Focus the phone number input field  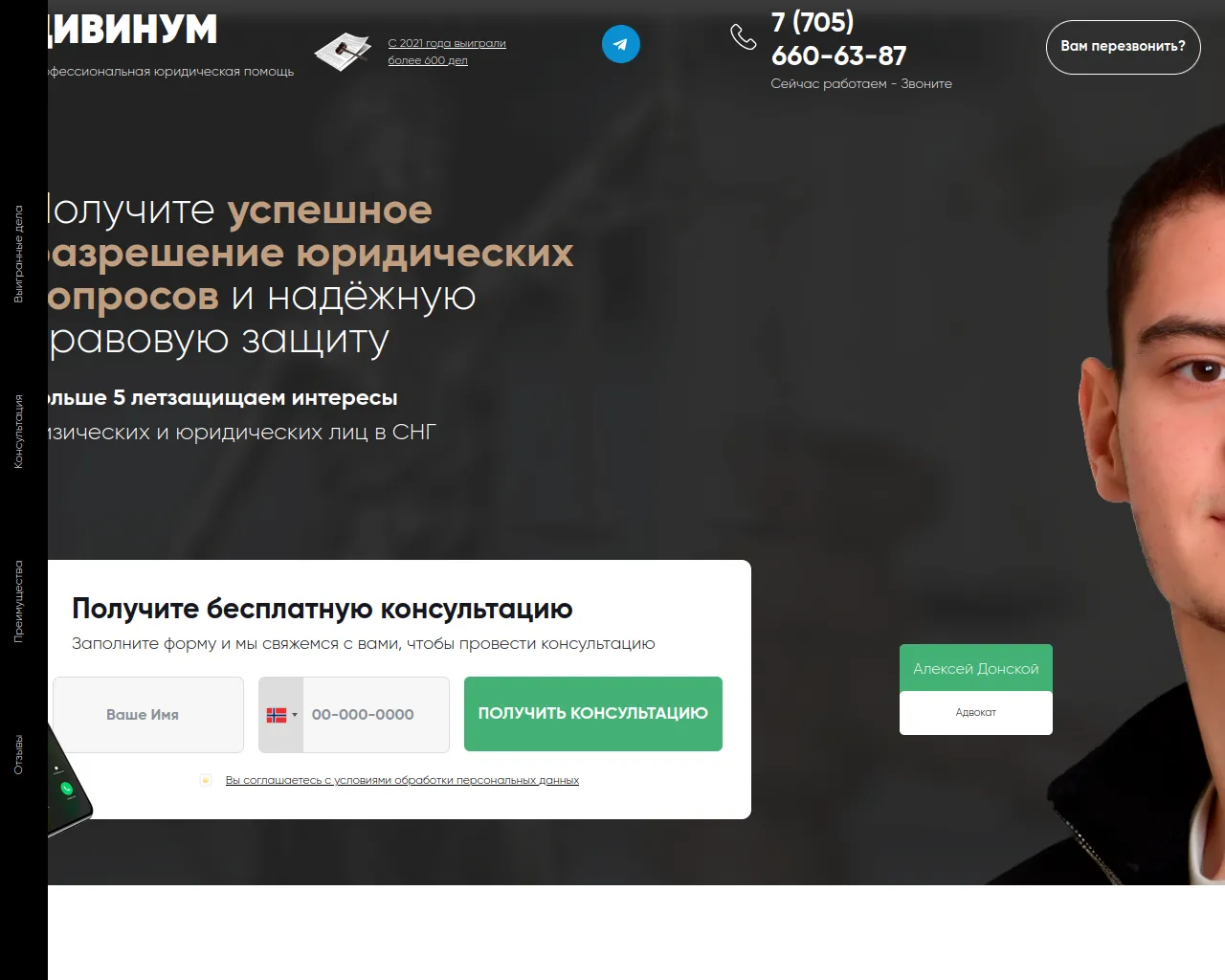pos(376,715)
